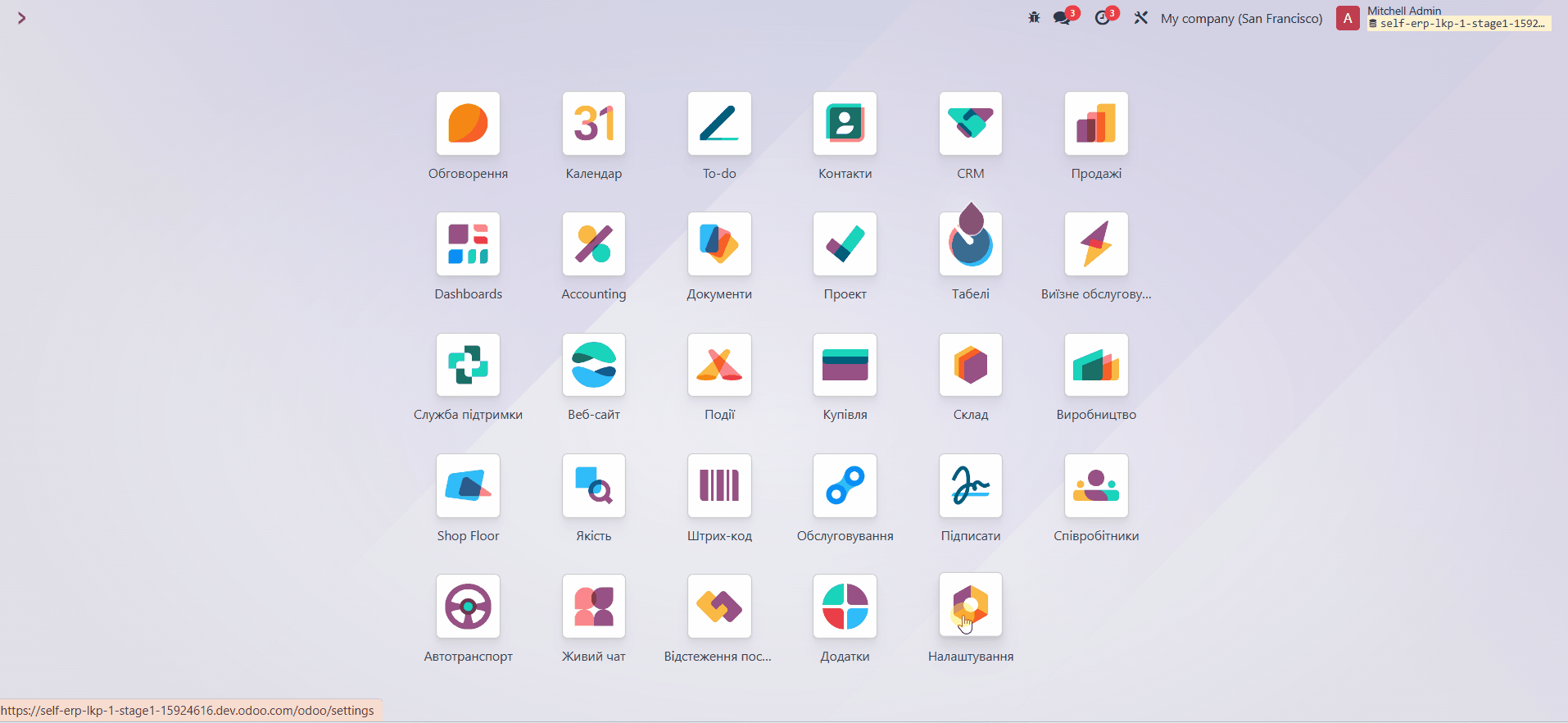Launch the Автотранспорт fleet app
1568x723 pixels.
(468, 607)
